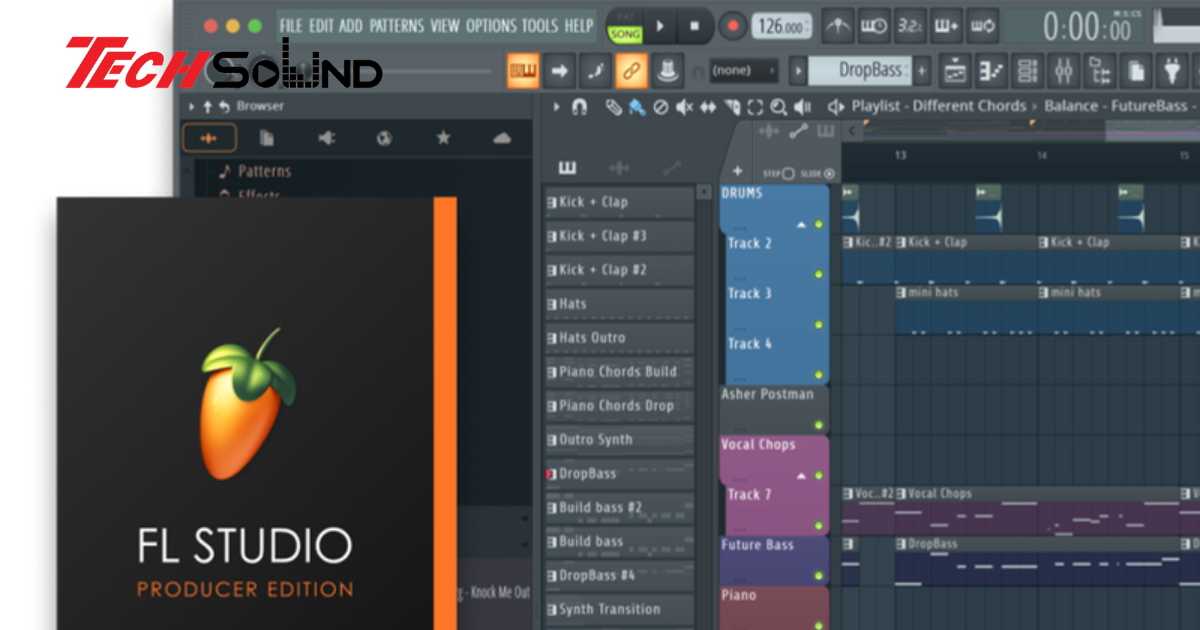Image resolution: width=1200 pixels, height=630 pixels.
Task: Click the Browser up-arrow icon
Action: [x=207, y=106]
